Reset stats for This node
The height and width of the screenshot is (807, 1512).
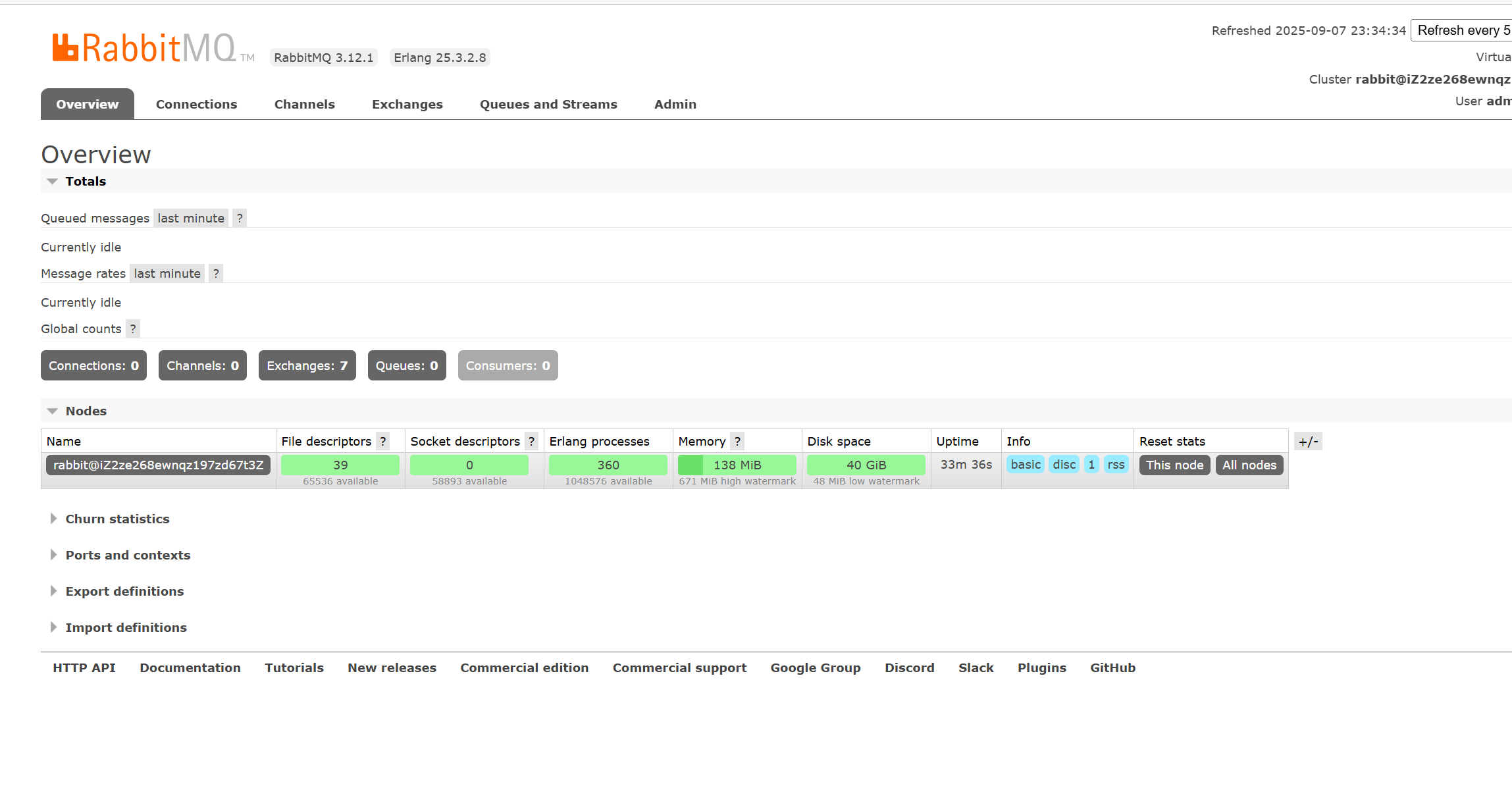1174,465
